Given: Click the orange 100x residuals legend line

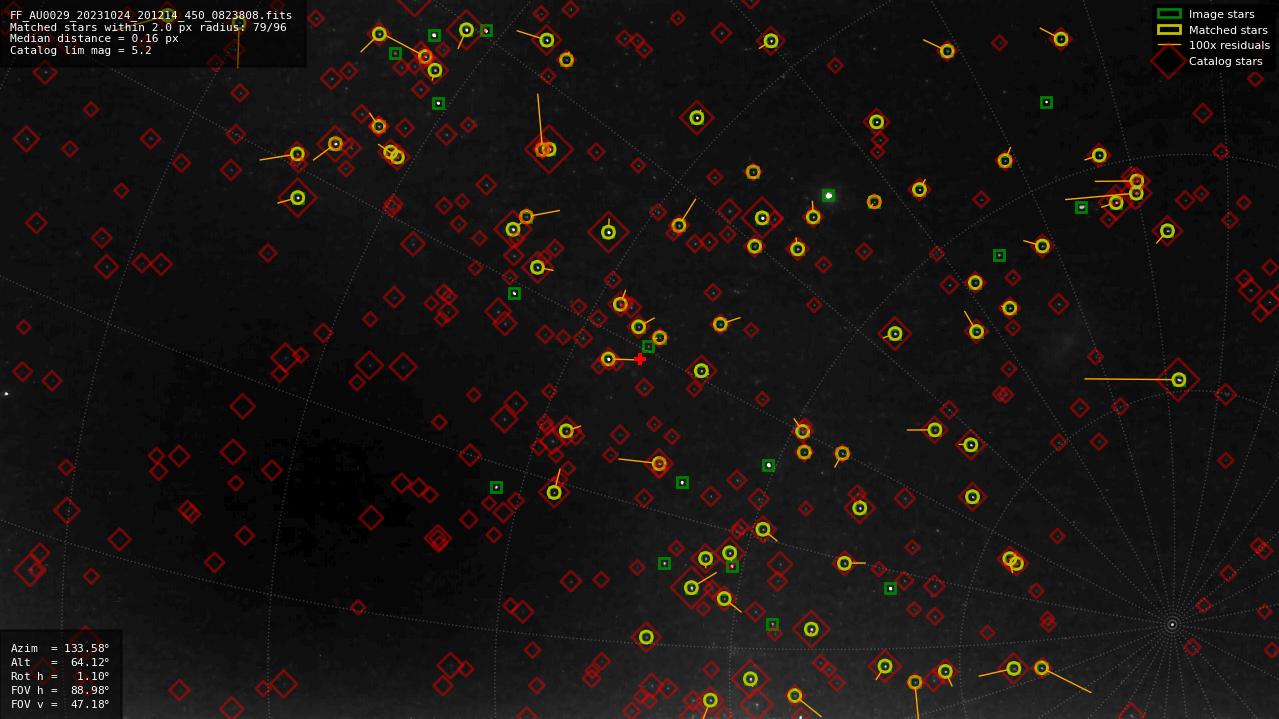Looking at the screenshot, I should click(x=1169, y=45).
